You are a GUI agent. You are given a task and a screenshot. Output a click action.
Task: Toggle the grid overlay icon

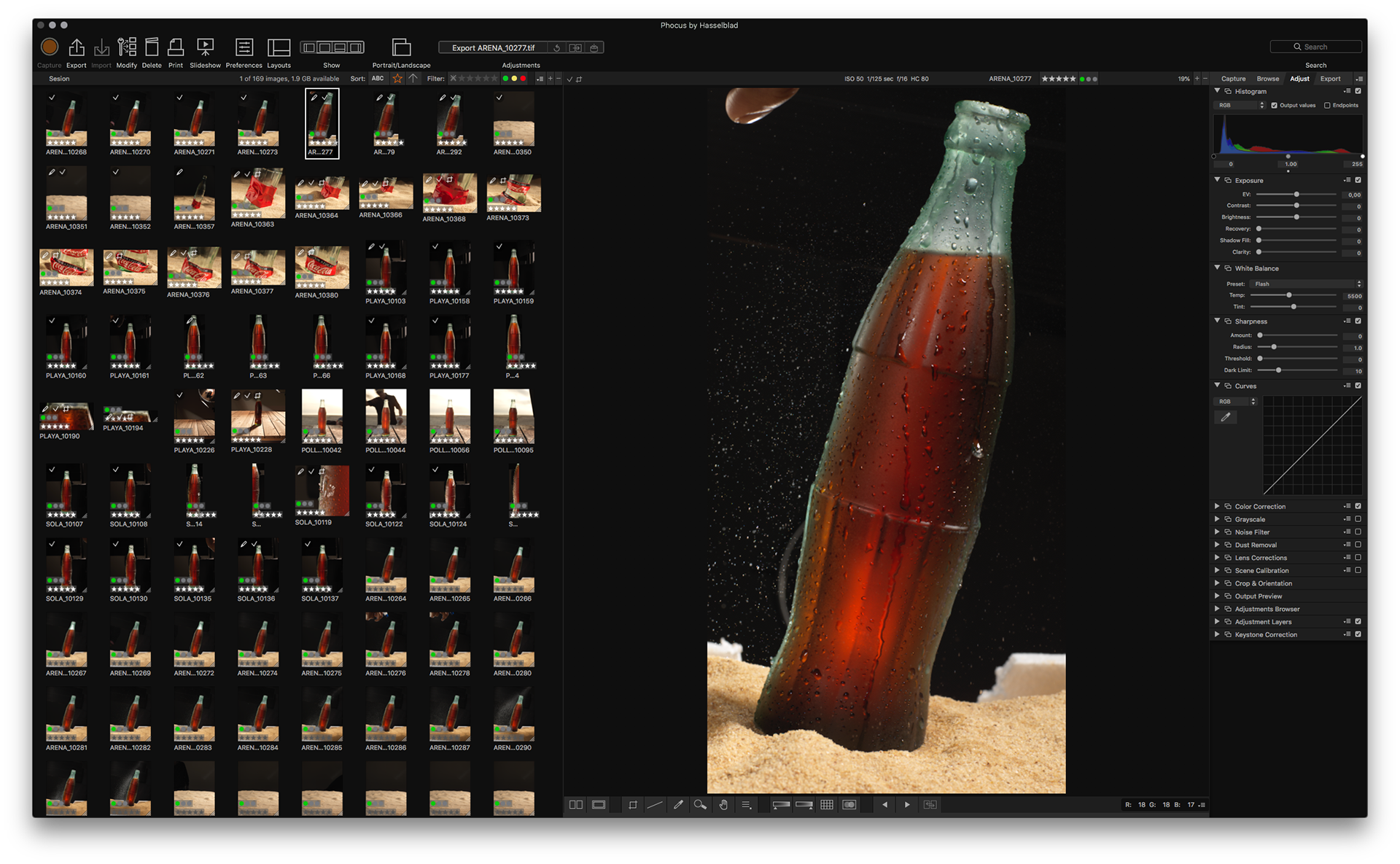pyautogui.click(x=827, y=805)
